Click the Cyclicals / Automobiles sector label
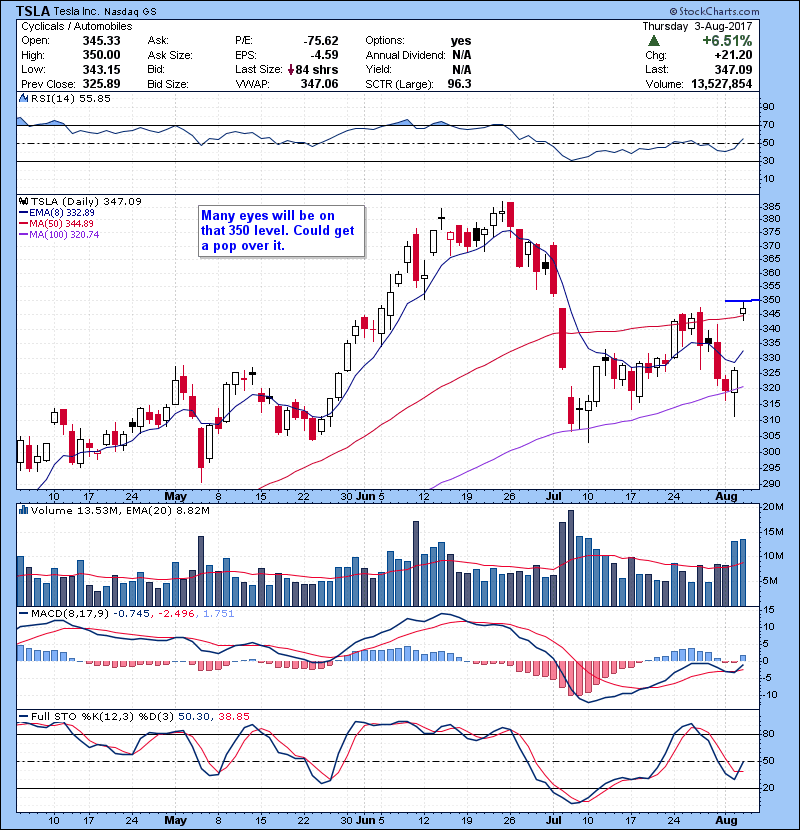Image resolution: width=800 pixels, height=830 pixels. click(x=77, y=26)
